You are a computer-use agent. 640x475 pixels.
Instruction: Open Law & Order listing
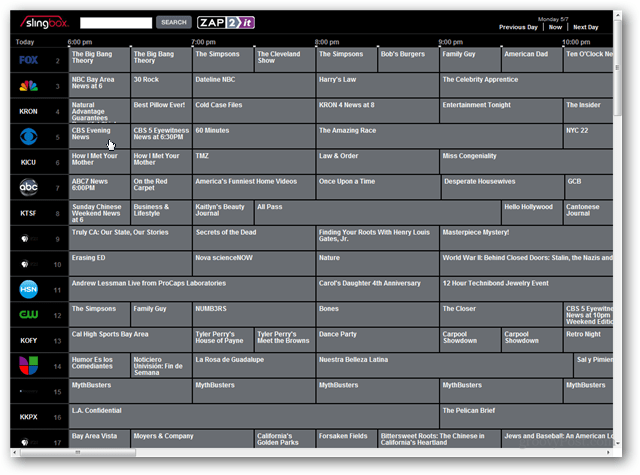click(377, 162)
